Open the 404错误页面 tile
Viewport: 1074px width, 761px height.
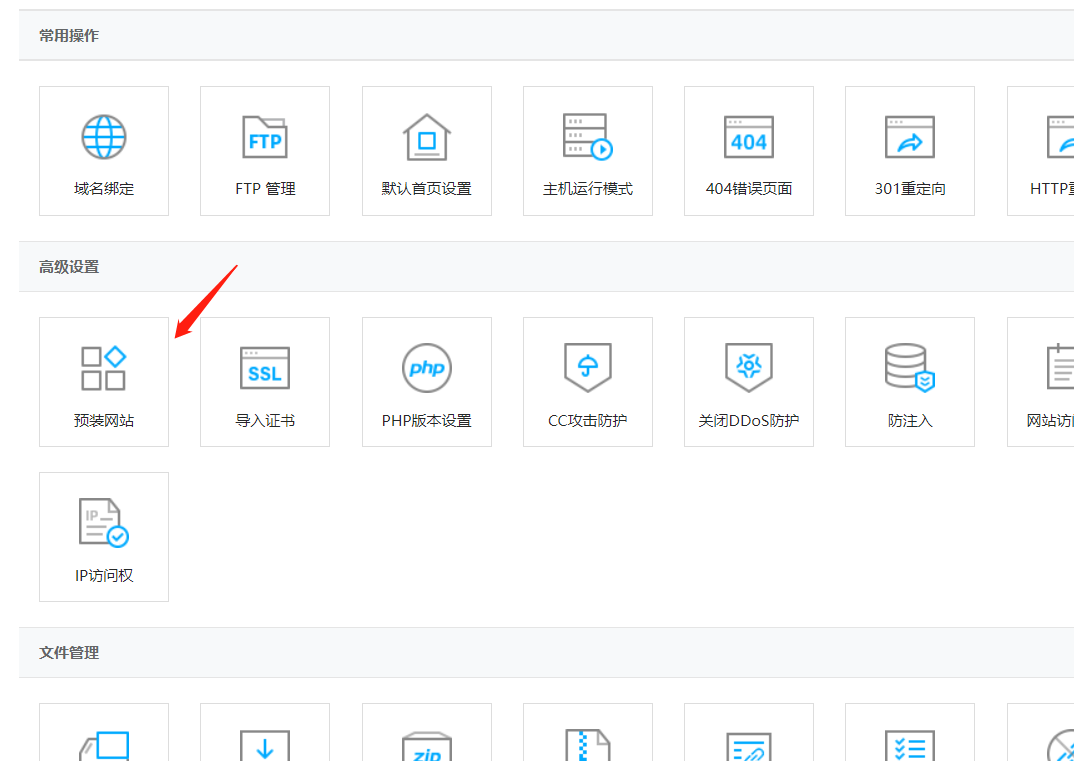click(749, 151)
